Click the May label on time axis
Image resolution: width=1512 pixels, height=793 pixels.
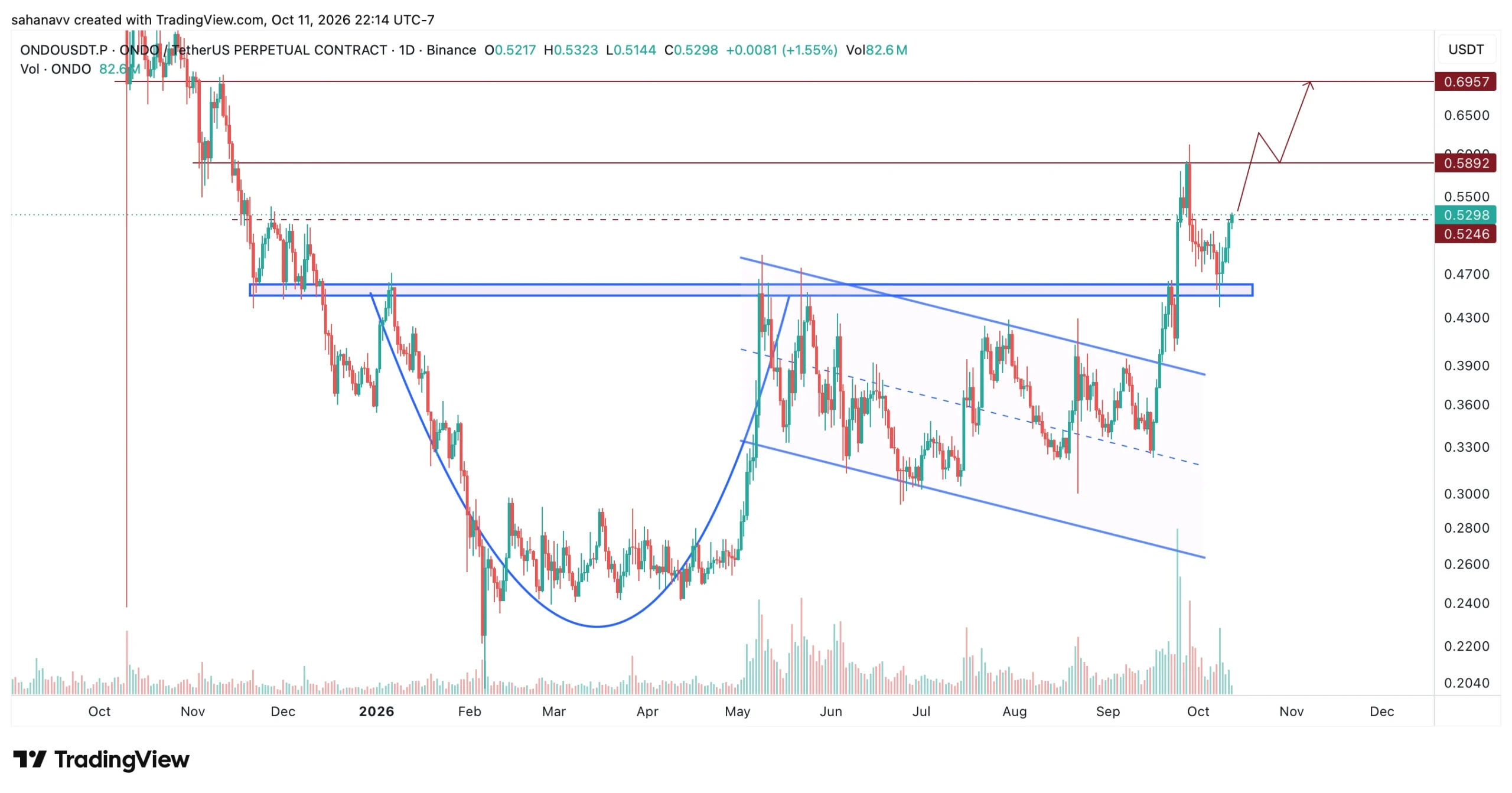738,712
